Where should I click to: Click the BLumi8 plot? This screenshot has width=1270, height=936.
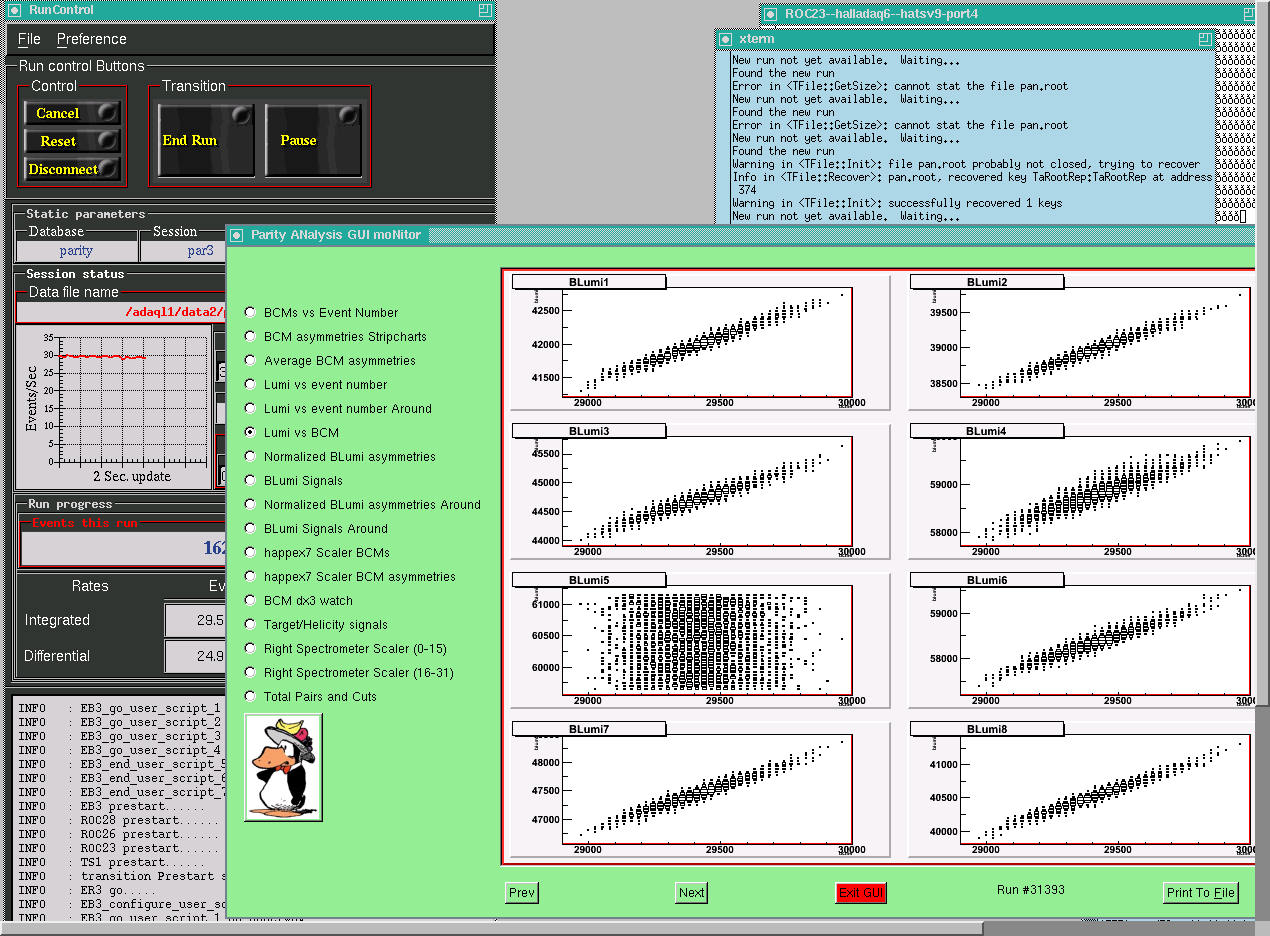click(x=1081, y=789)
